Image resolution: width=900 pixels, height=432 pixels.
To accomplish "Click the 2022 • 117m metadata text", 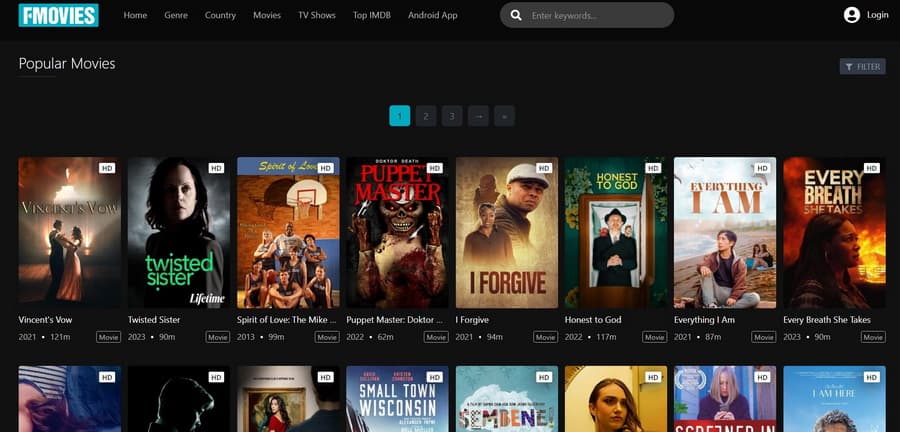I will pyautogui.click(x=591, y=337).
